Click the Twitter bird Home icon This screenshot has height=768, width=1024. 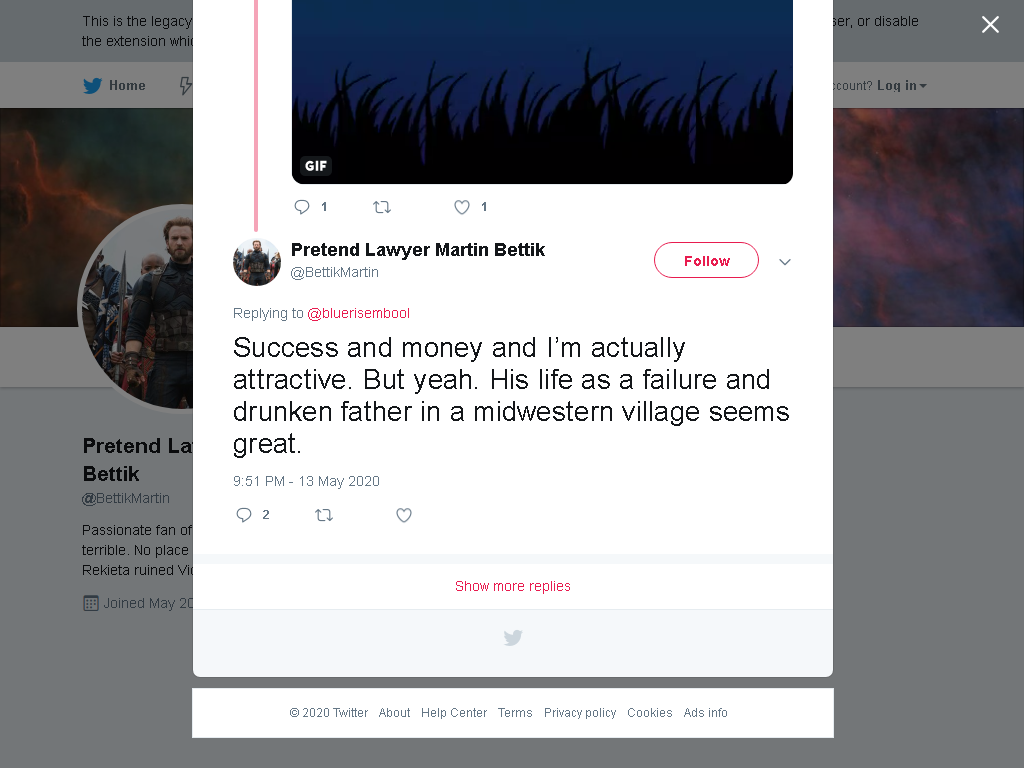point(93,86)
